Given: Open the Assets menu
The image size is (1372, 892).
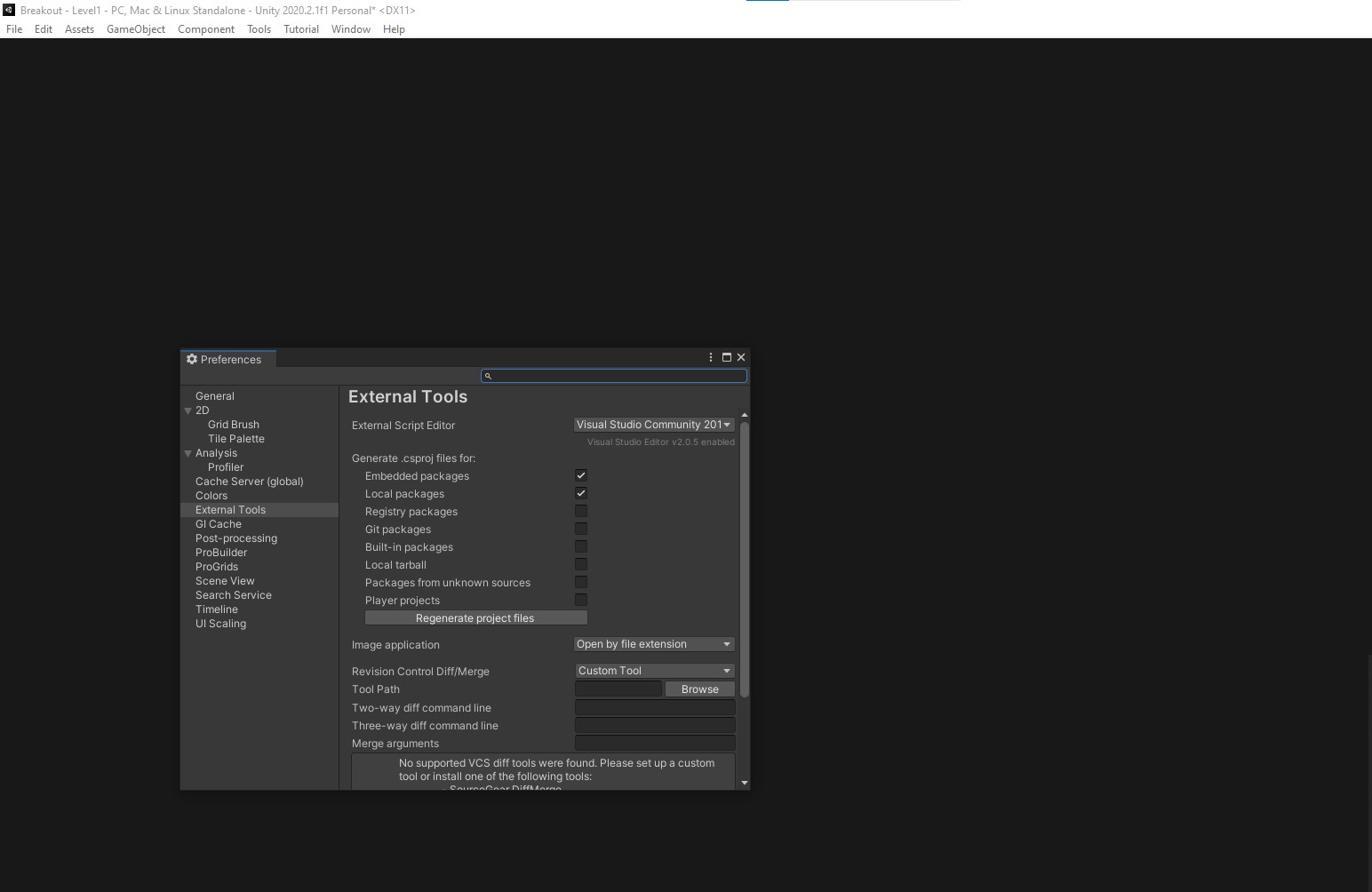Looking at the screenshot, I should pyautogui.click(x=79, y=29).
